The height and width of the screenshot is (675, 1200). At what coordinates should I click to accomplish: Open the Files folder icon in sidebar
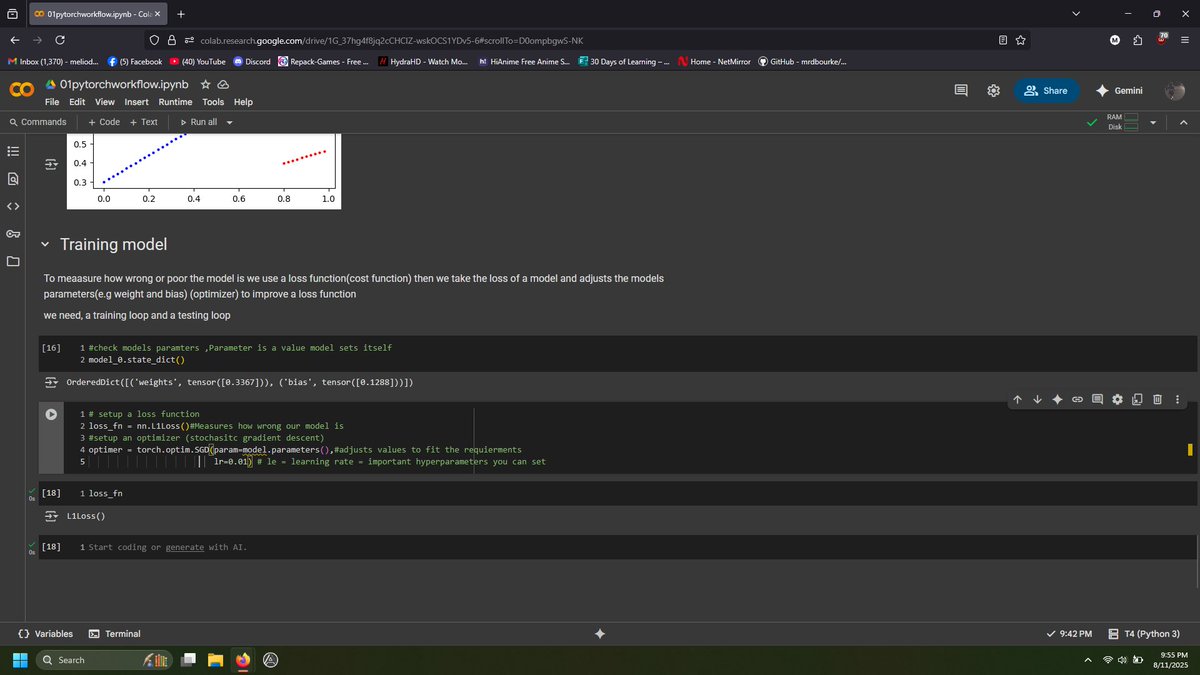point(13,261)
